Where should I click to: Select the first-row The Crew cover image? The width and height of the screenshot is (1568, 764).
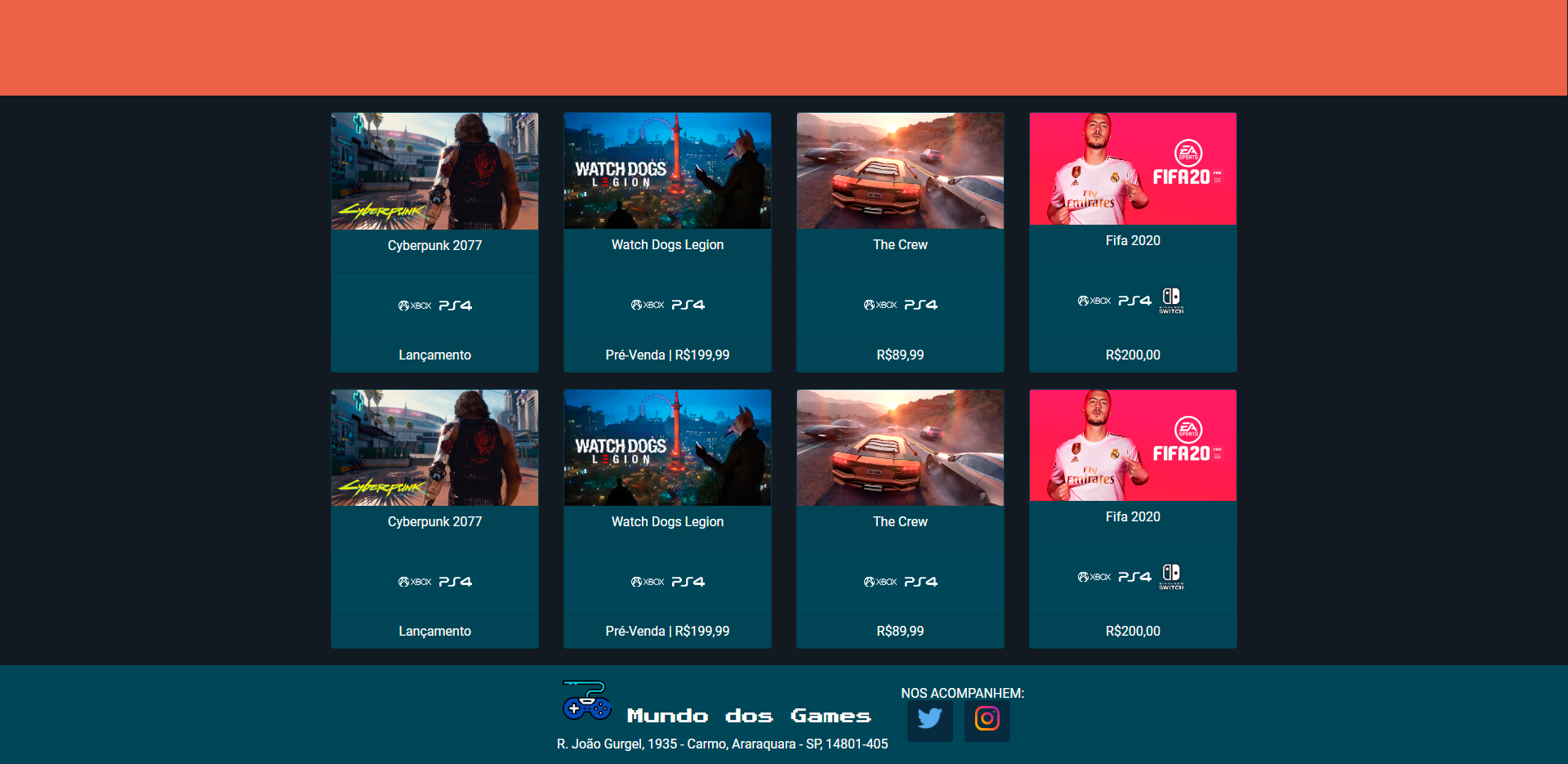[x=900, y=171]
